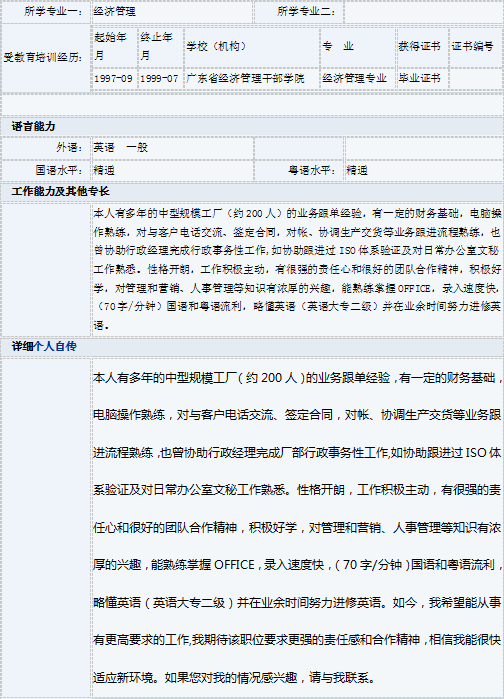Image resolution: width=504 pixels, height=699 pixels.
Task: Click the 国语水平 精通 value
Action: (104, 171)
